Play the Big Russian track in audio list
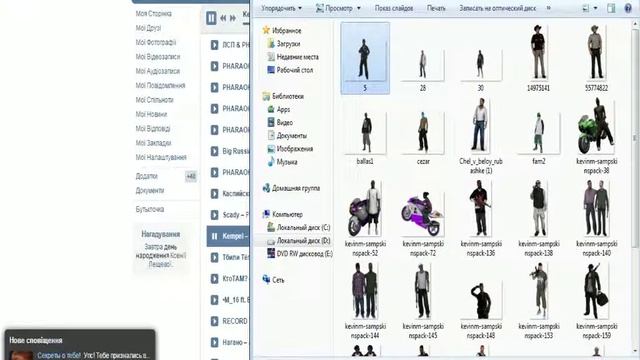The height and width of the screenshot is (360, 640). (x=215, y=151)
